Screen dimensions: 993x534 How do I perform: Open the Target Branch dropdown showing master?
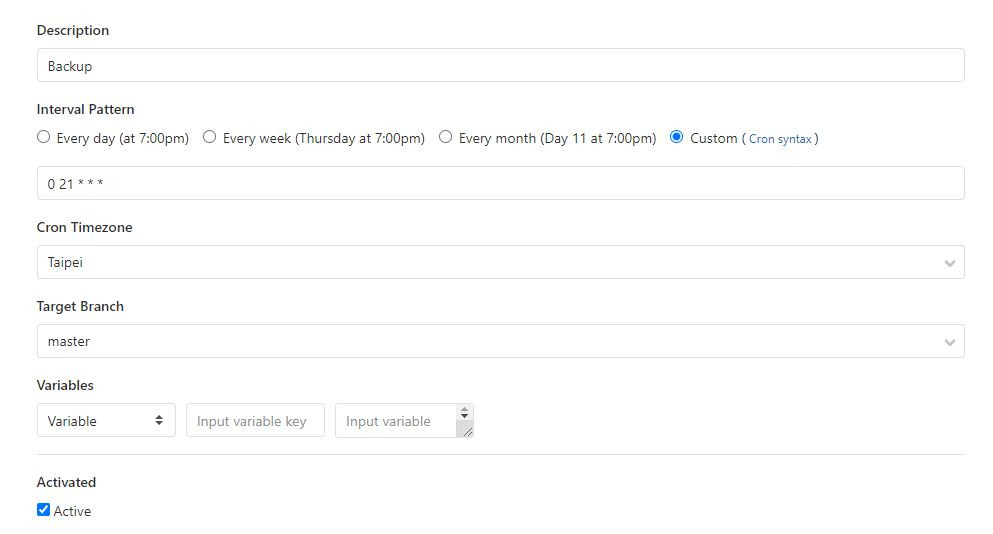coord(500,341)
